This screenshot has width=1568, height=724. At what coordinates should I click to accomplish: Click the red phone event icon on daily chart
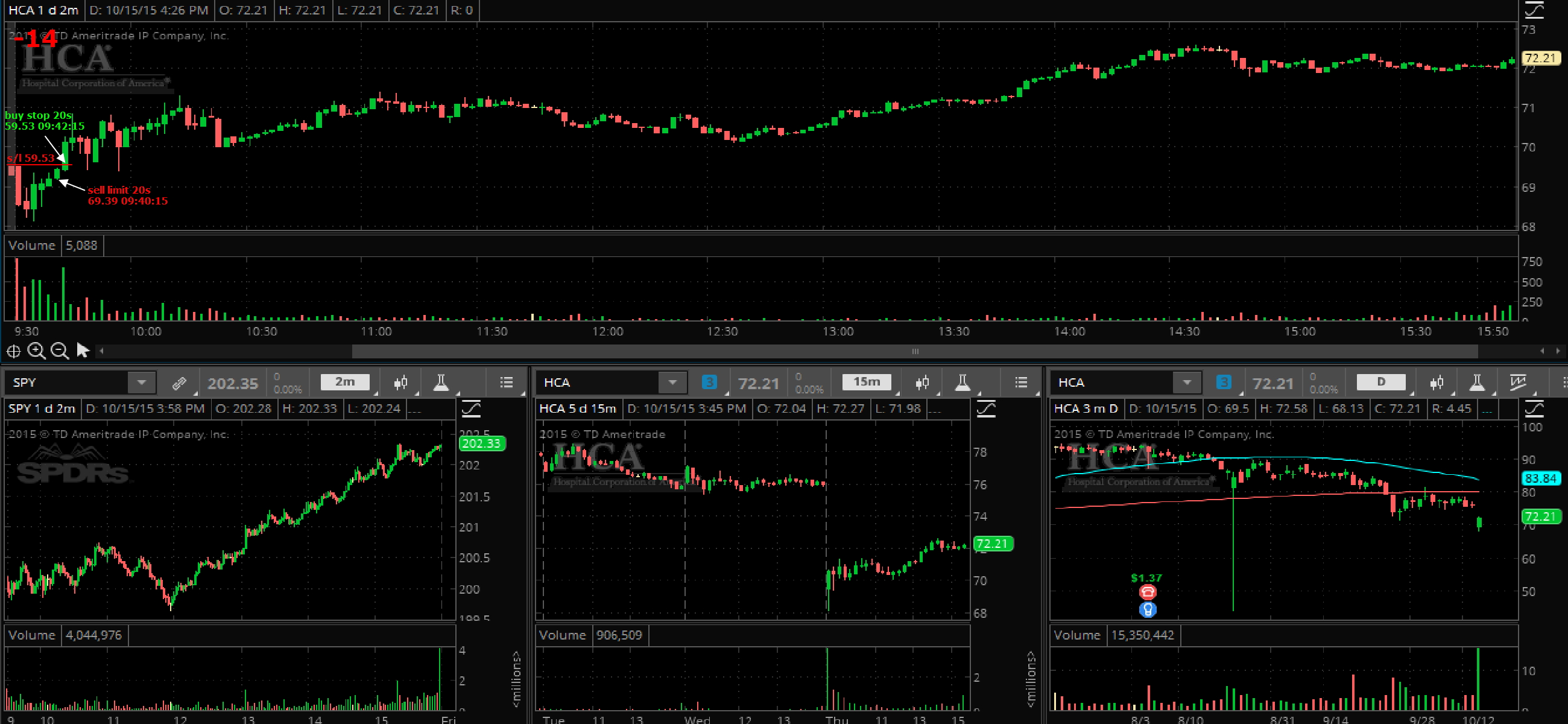(1148, 591)
